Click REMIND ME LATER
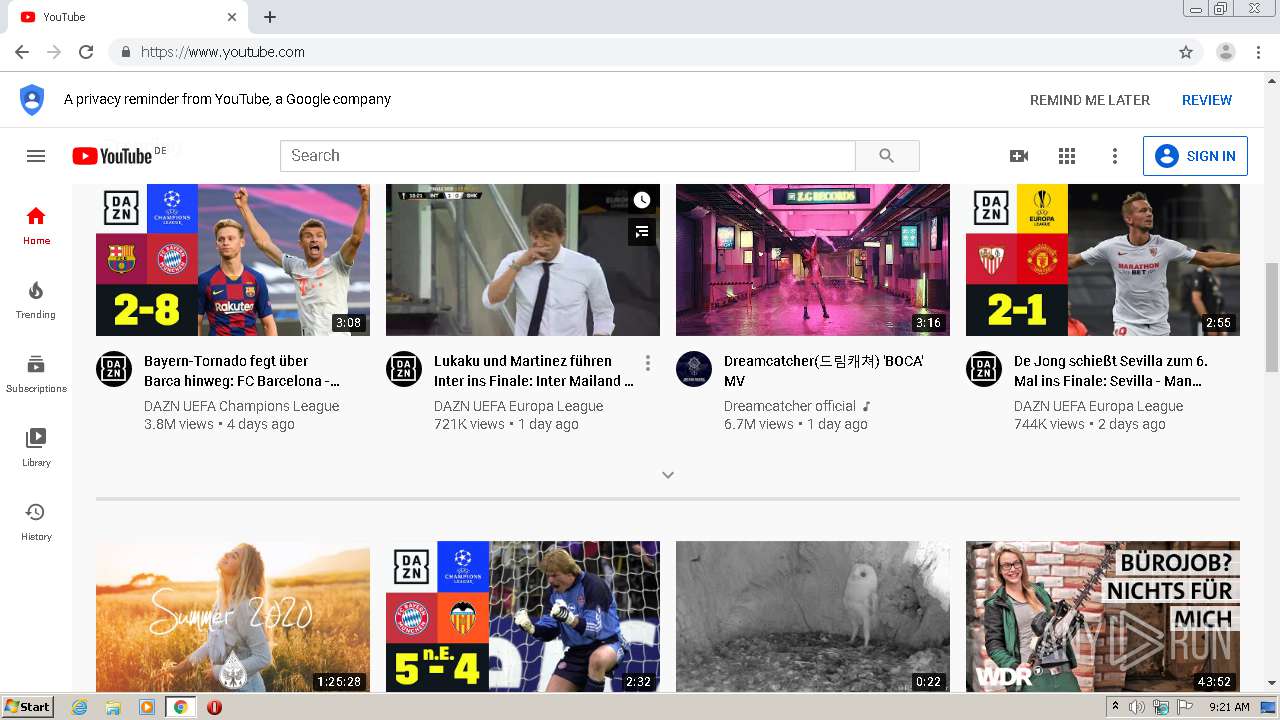 pos(1090,100)
